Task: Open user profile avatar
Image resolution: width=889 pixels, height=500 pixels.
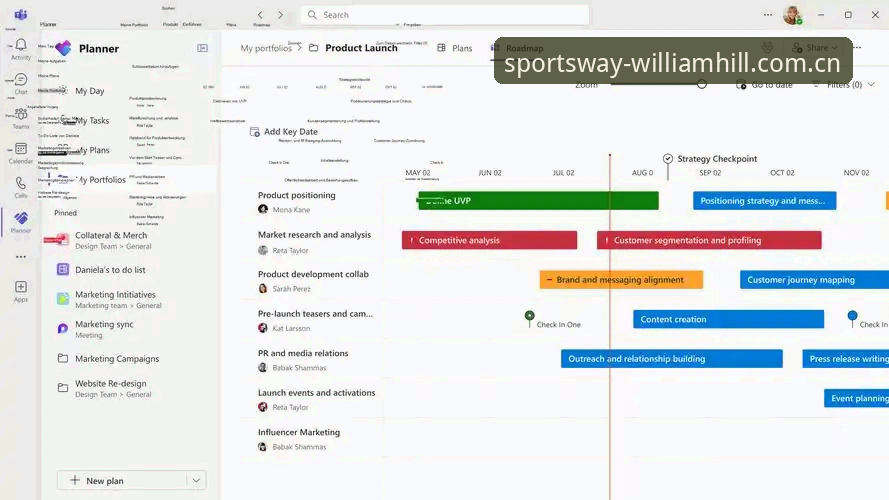Action: (792, 15)
